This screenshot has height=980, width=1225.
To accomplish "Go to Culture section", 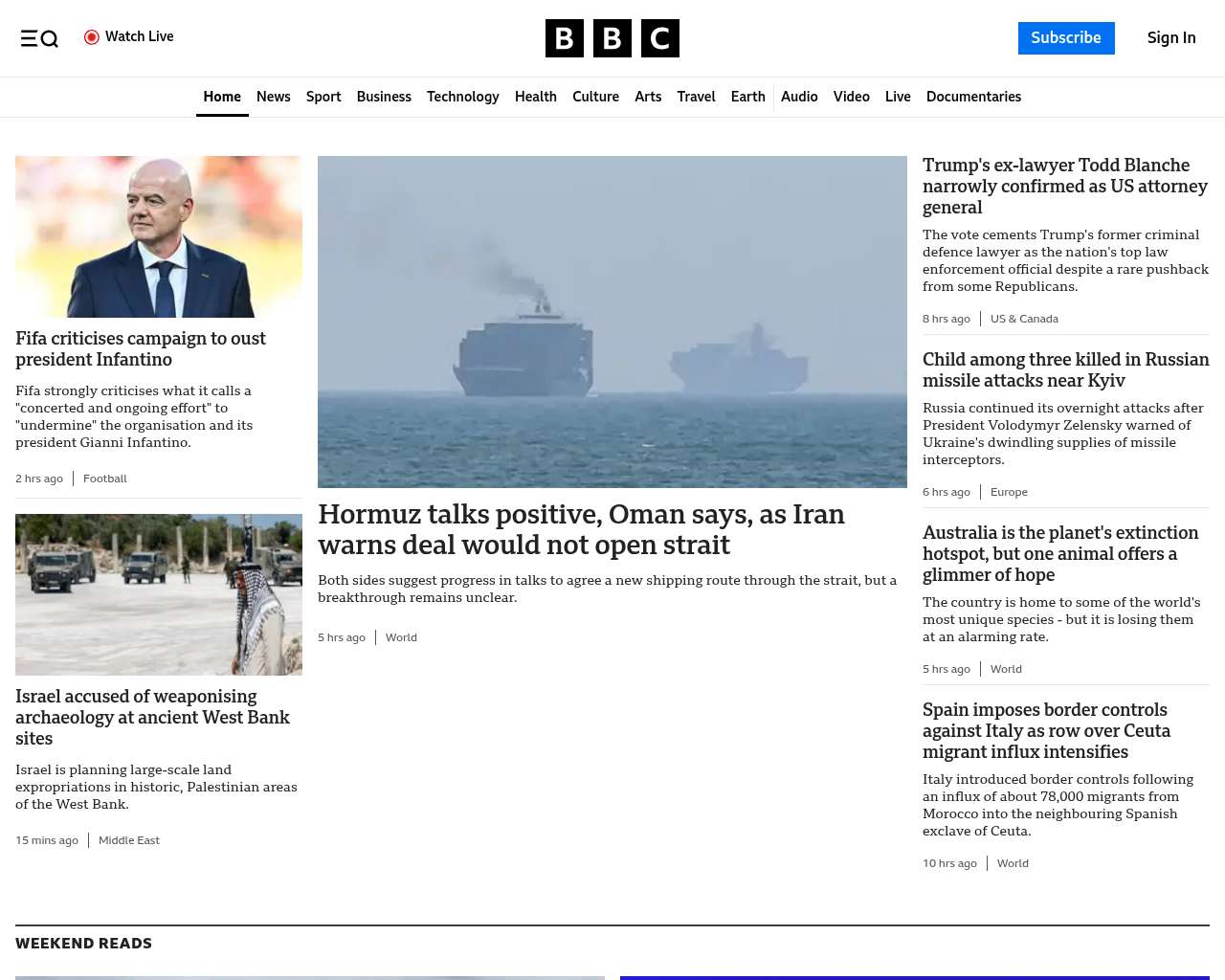I will tap(595, 97).
